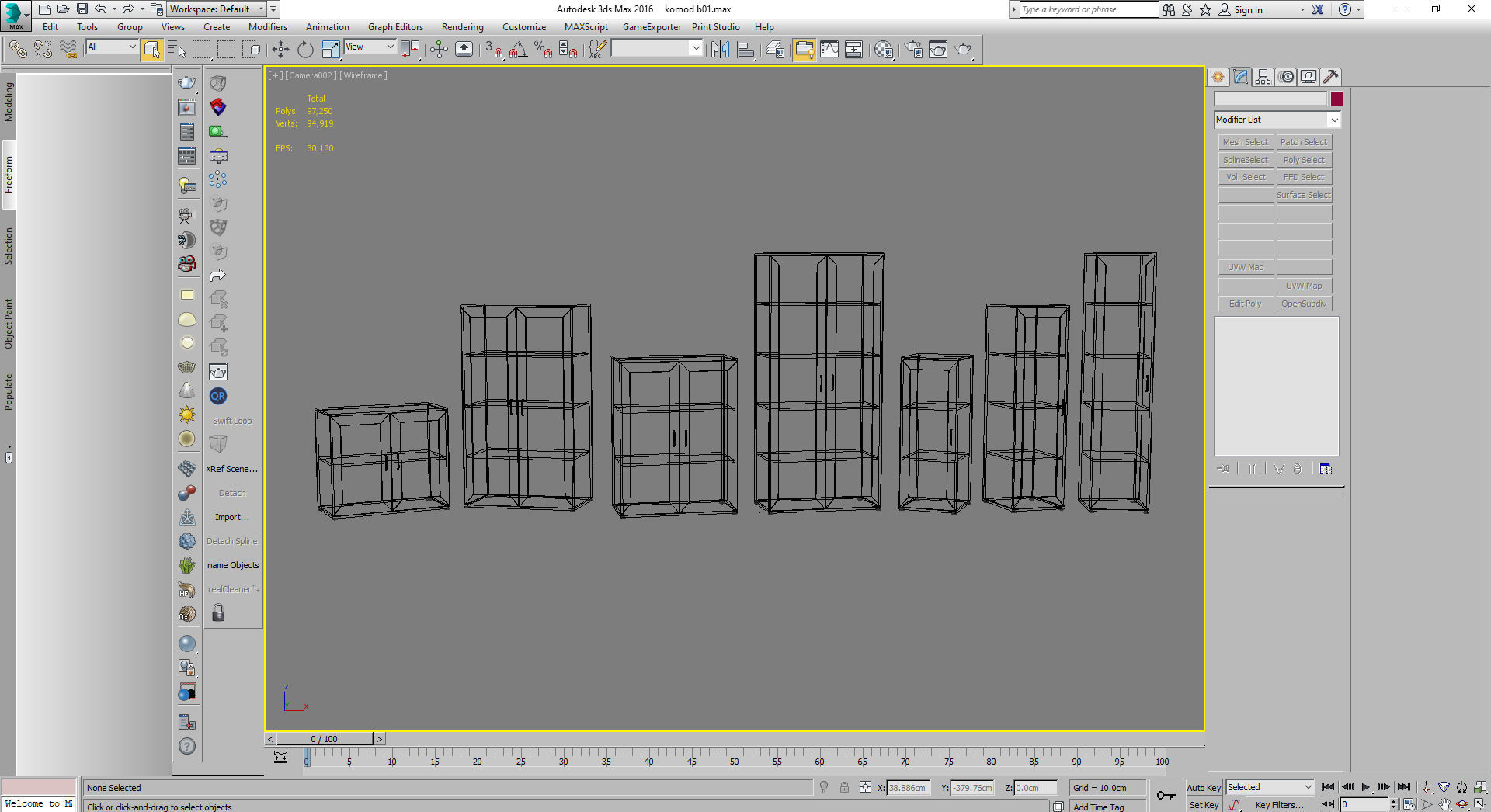Open the selection filter All dropdown
The image size is (1491, 812).
point(112,47)
